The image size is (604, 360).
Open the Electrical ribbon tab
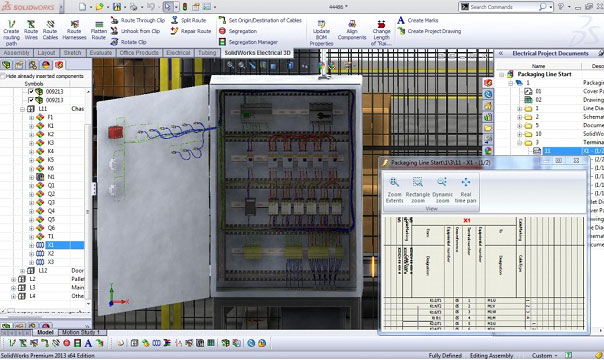pyautogui.click(x=178, y=53)
